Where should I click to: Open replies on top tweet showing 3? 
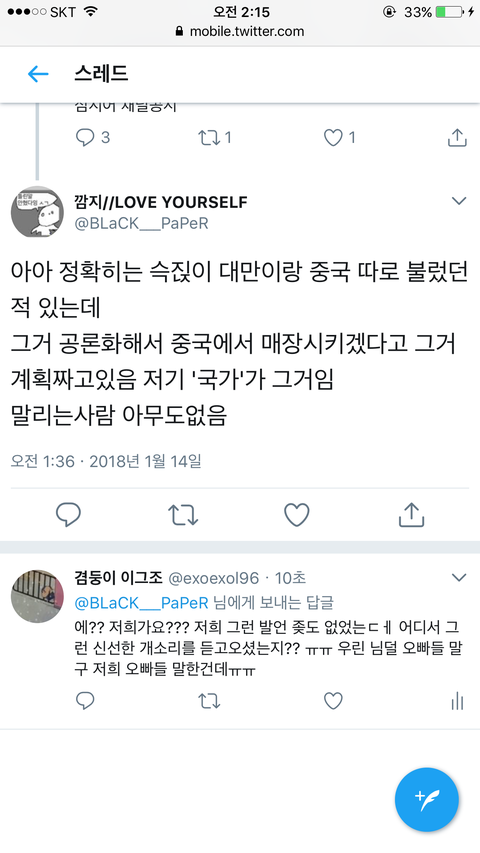[x=93, y=138]
